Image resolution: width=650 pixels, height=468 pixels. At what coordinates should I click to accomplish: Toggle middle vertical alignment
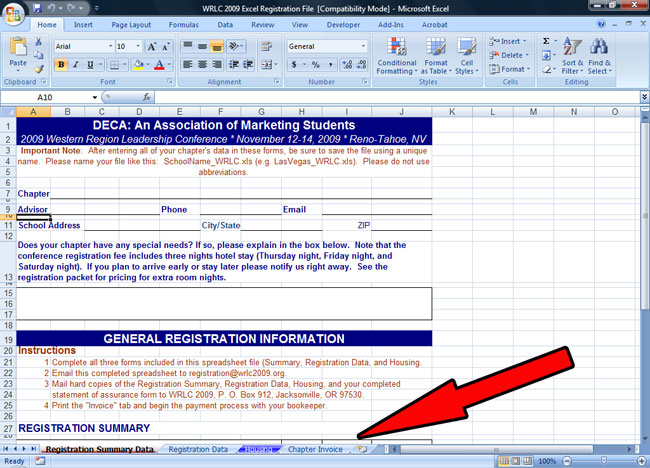(202, 46)
